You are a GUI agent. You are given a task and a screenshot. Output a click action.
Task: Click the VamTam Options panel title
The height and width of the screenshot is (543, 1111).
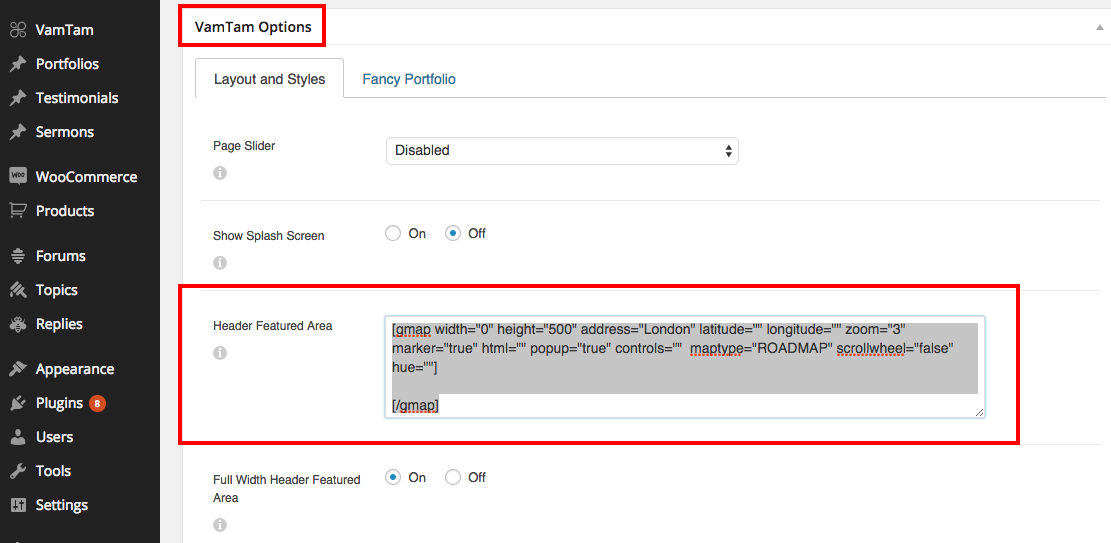point(253,28)
